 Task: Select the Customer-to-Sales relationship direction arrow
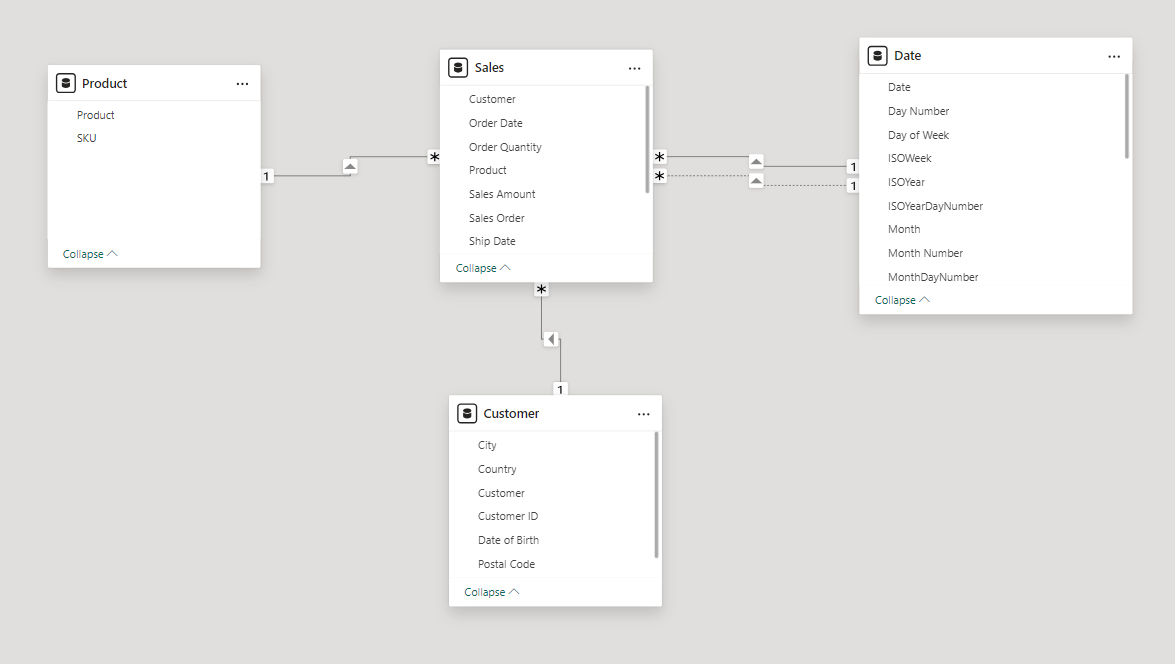coord(551,340)
